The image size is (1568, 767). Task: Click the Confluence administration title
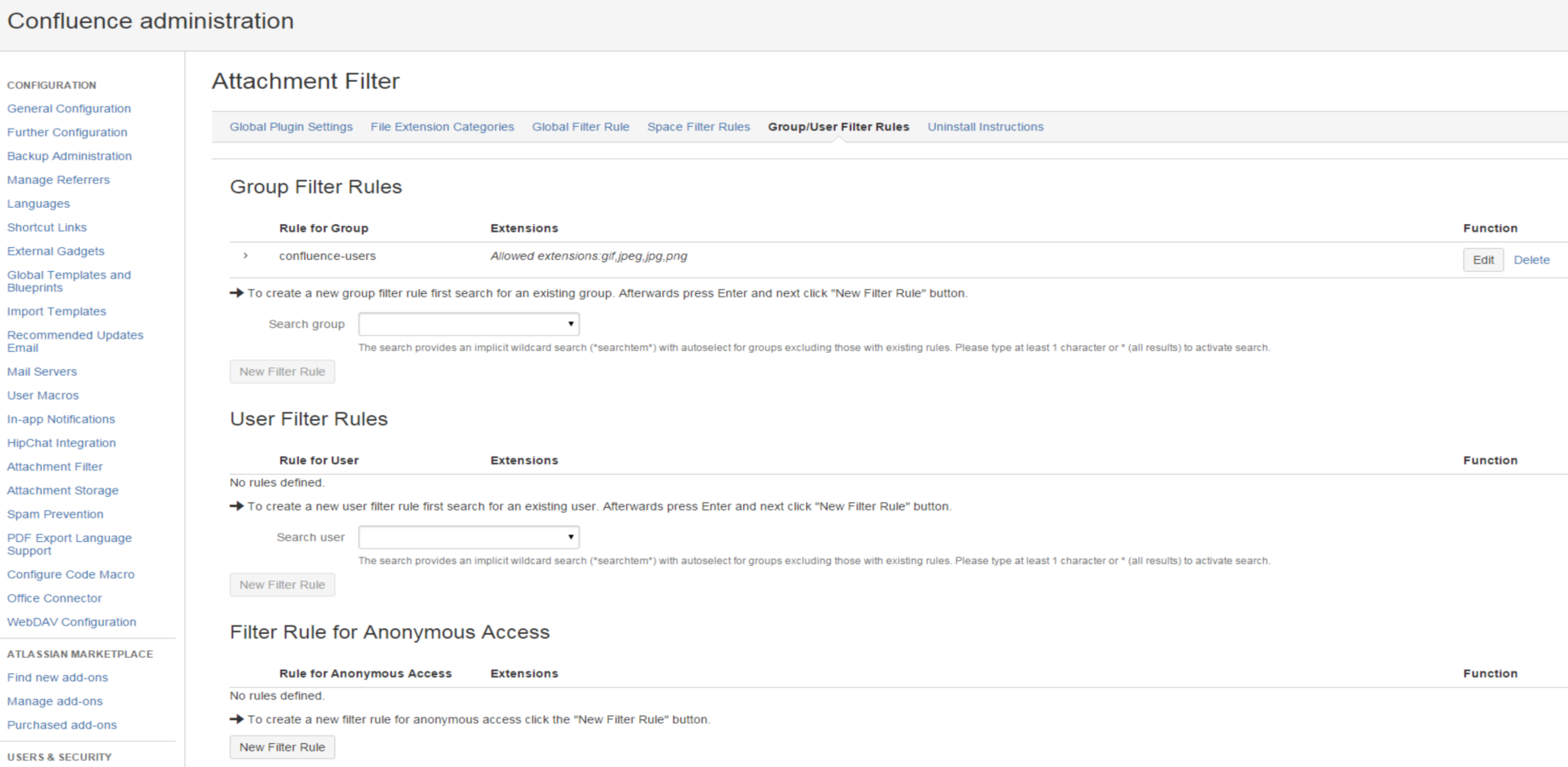(x=150, y=21)
